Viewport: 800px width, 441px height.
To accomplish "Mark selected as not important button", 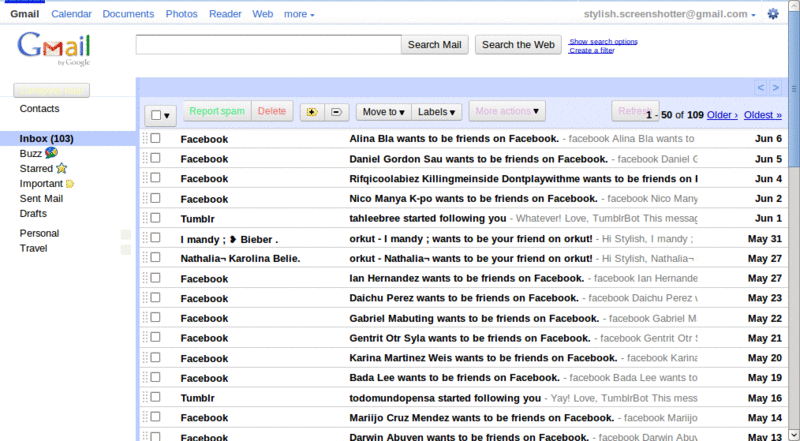I will click(x=337, y=112).
